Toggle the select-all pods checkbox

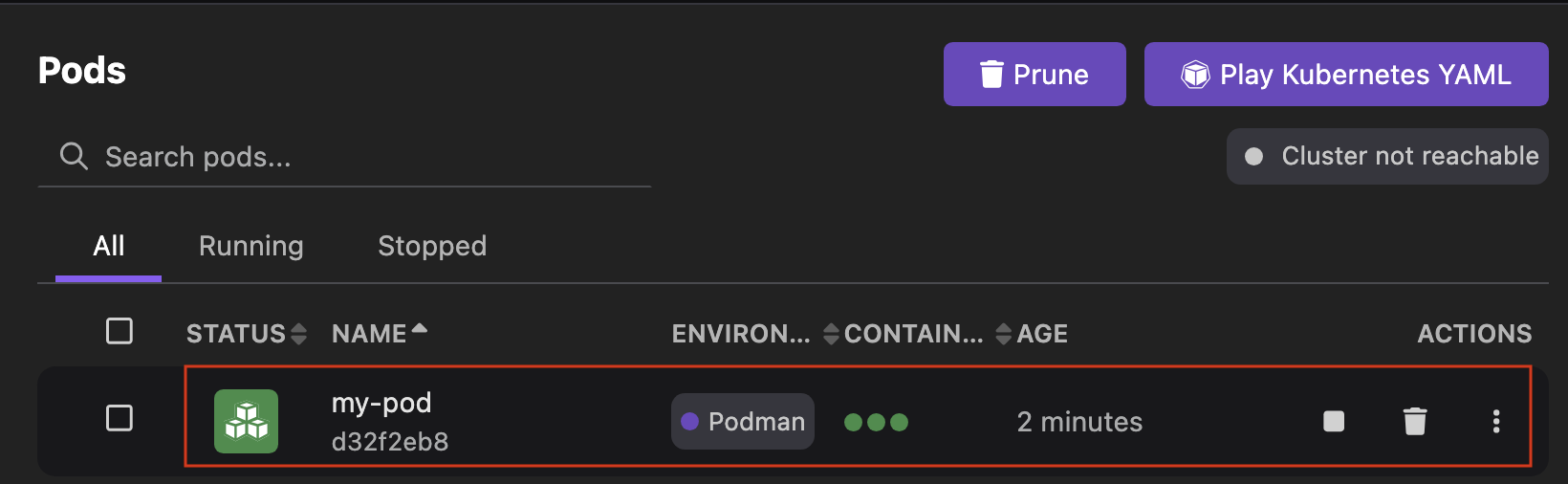coord(120,331)
